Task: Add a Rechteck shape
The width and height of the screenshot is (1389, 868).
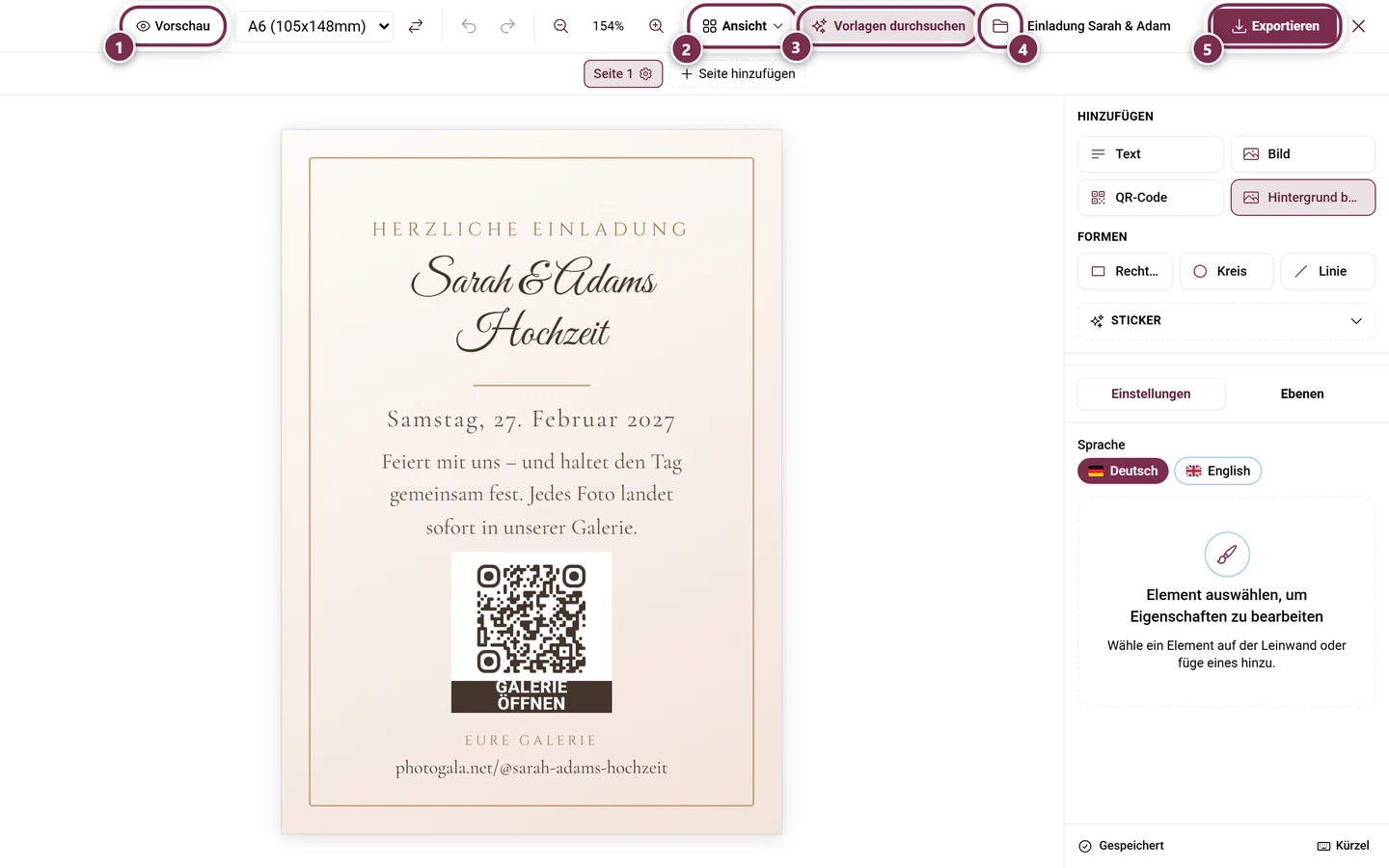Action: 1125,272
